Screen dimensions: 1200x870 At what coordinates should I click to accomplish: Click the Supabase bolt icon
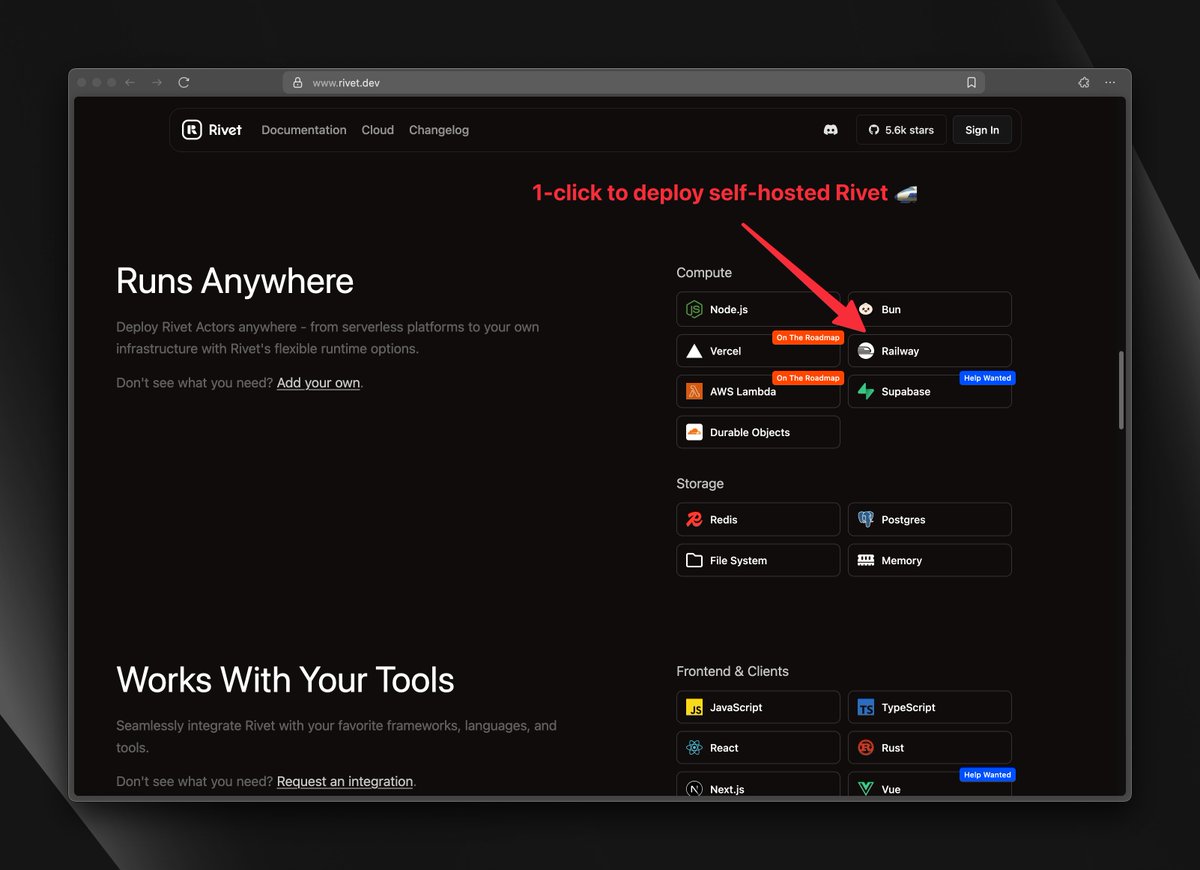point(865,392)
